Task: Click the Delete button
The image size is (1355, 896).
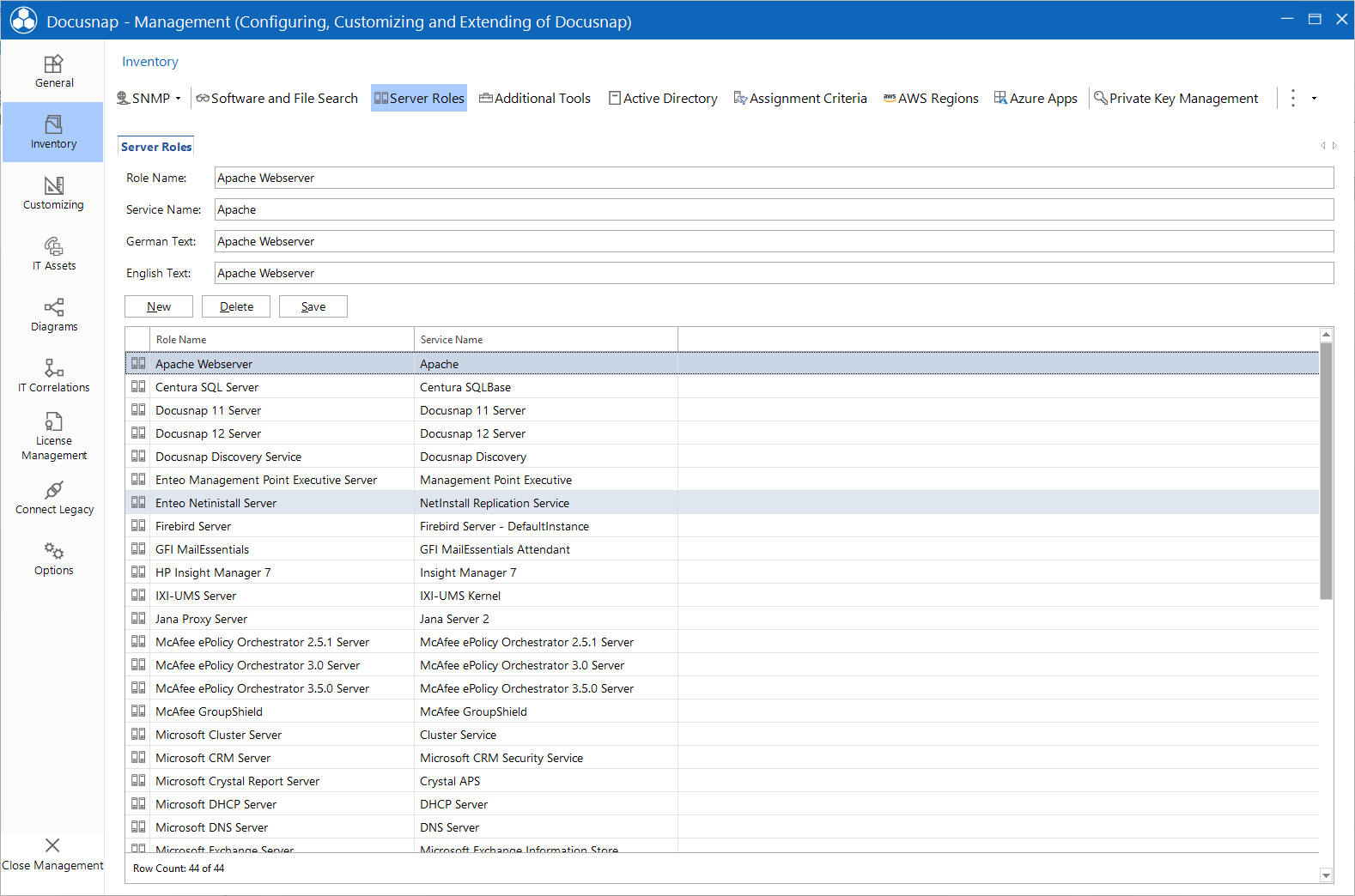Action: (x=236, y=306)
